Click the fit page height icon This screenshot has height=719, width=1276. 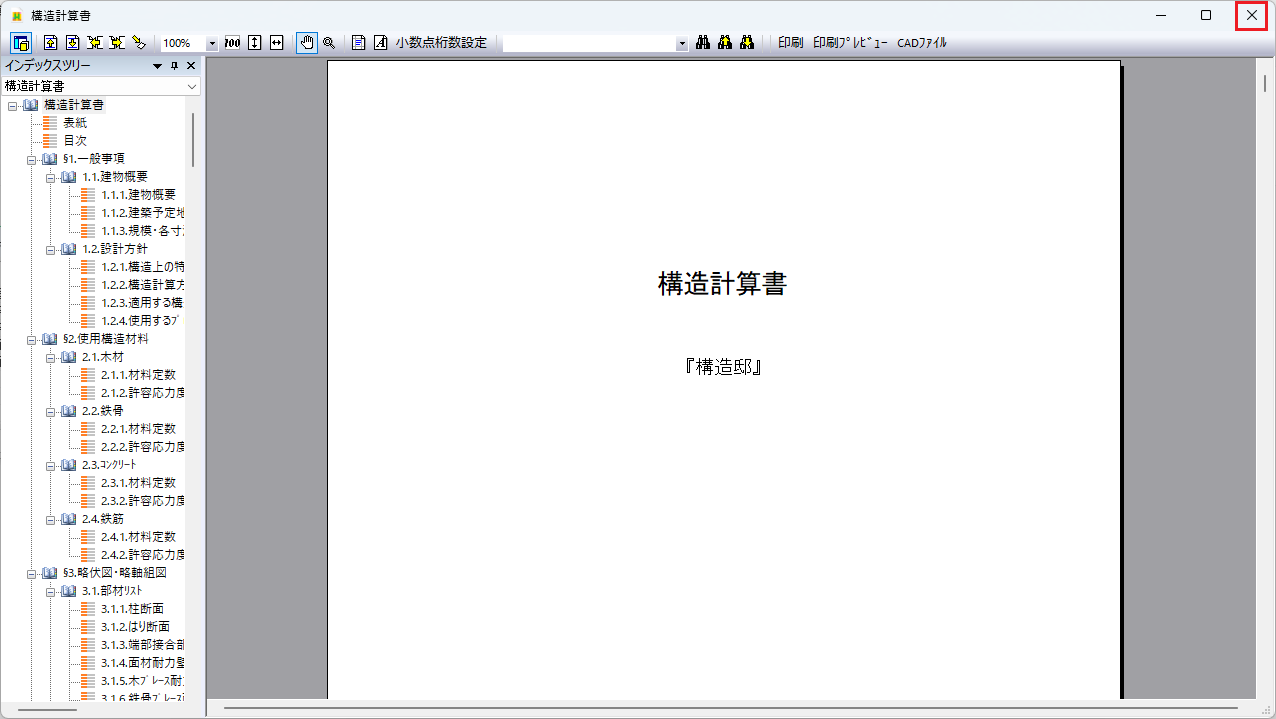(x=255, y=43)
